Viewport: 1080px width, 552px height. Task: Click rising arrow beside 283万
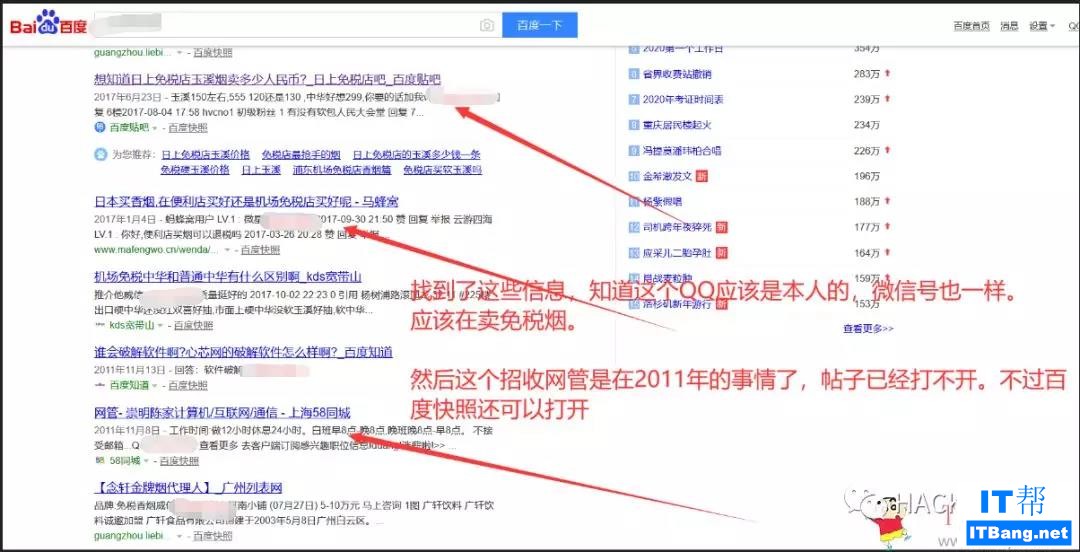(888, 74)
